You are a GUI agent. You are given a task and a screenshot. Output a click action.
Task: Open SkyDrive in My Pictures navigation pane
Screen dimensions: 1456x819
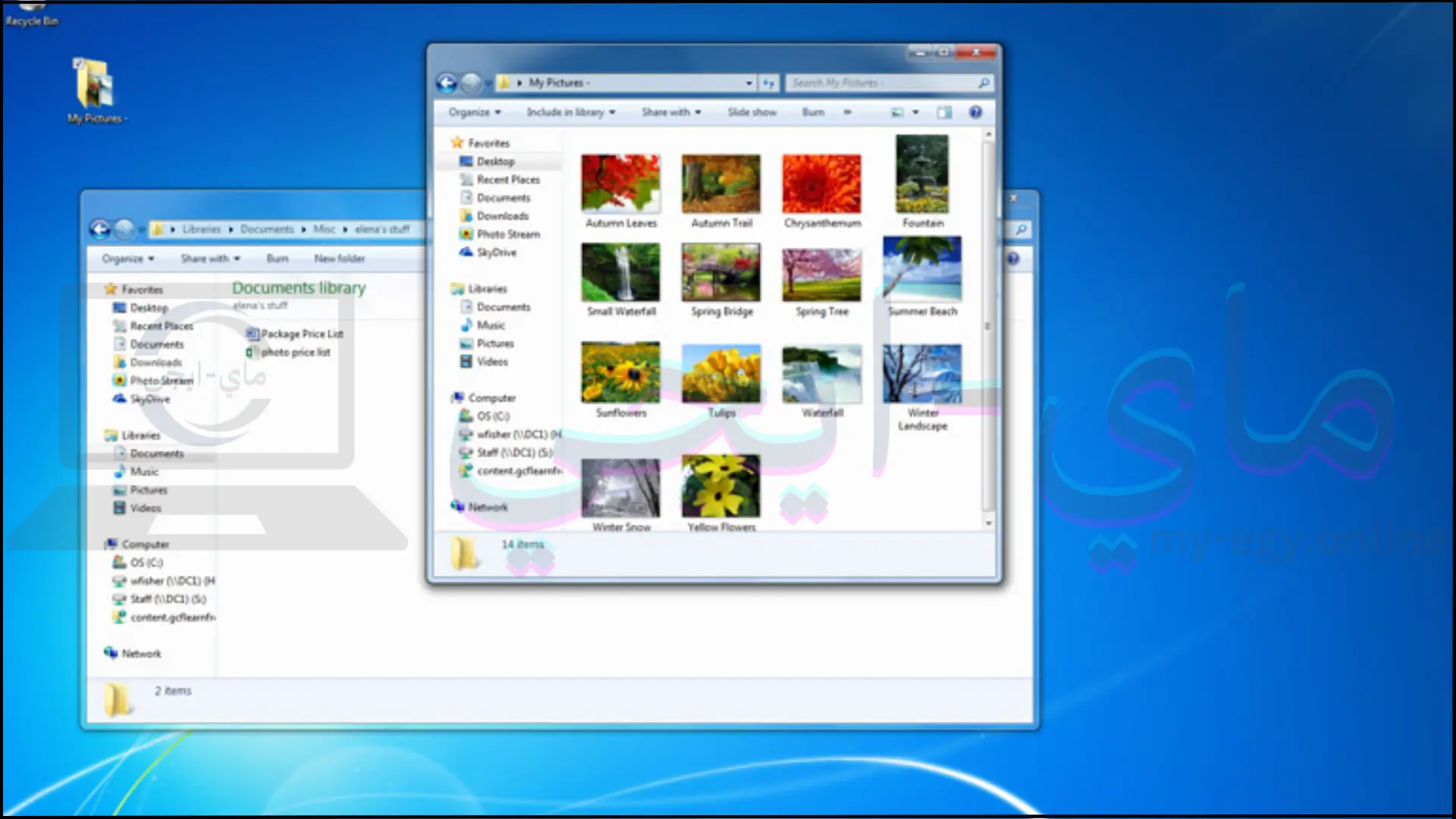[x=488, y=253]
